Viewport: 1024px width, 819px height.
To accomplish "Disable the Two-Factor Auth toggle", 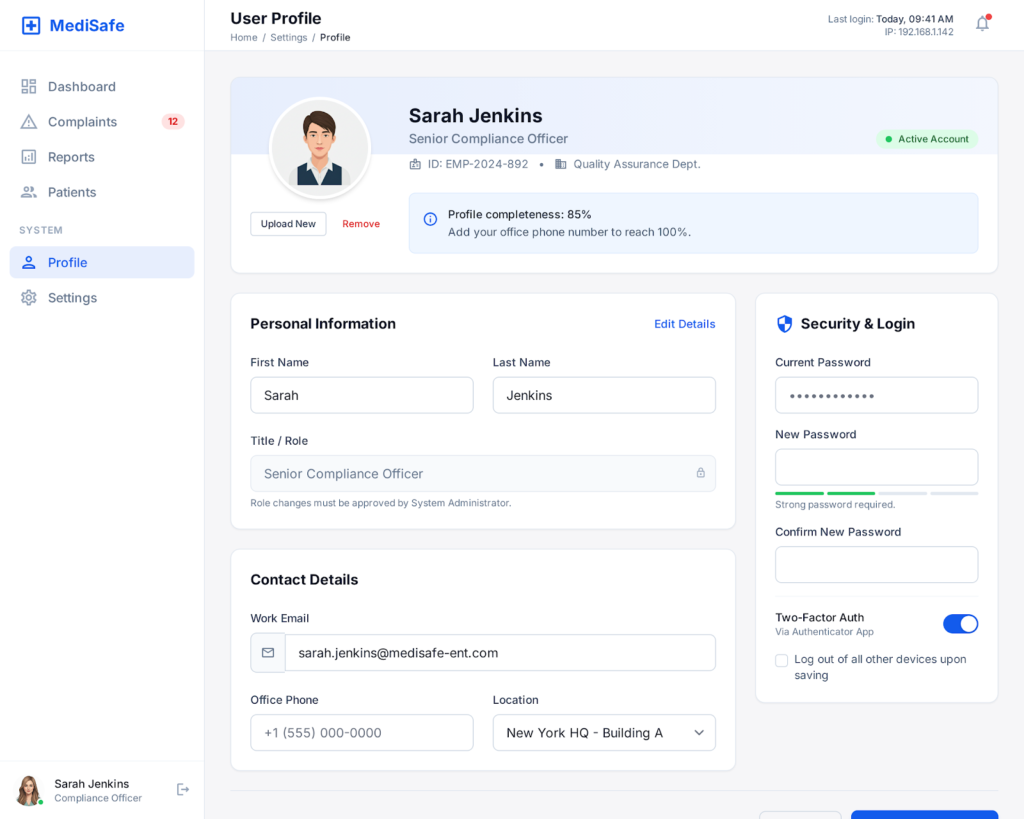I will (960, 624).
